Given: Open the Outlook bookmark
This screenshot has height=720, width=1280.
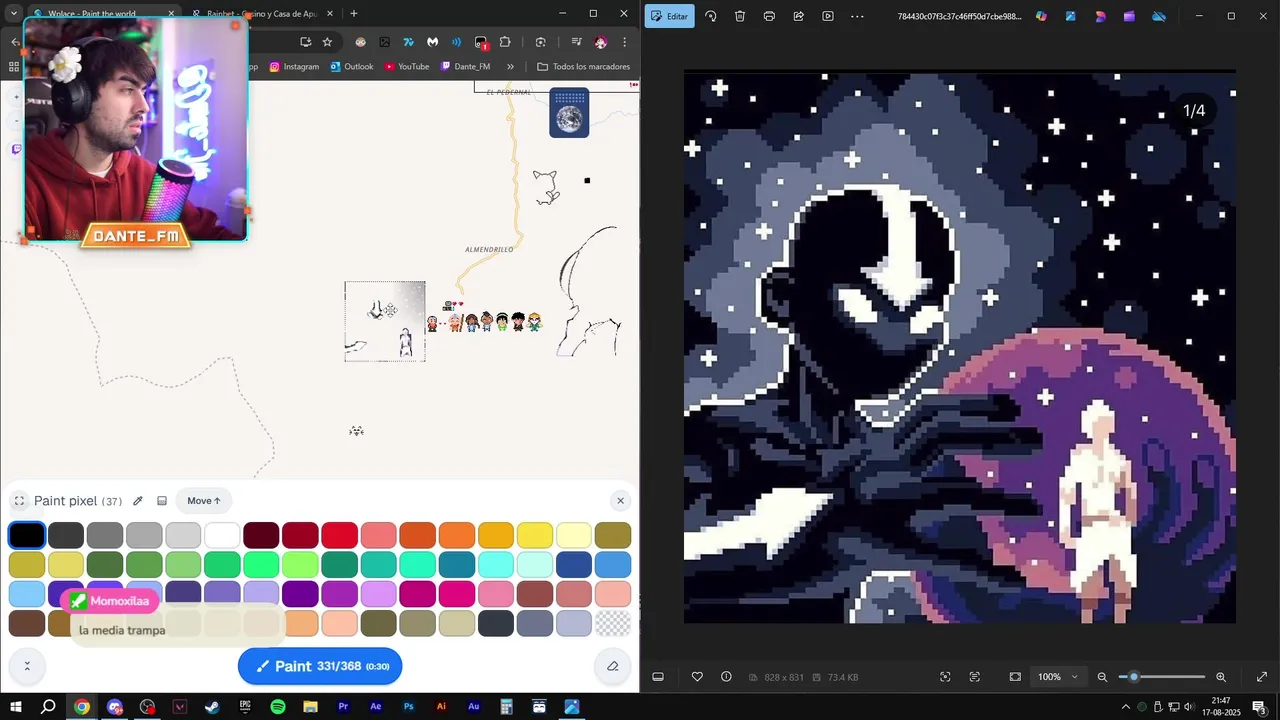Looking at the screenshot, I should tap(351, 67).
